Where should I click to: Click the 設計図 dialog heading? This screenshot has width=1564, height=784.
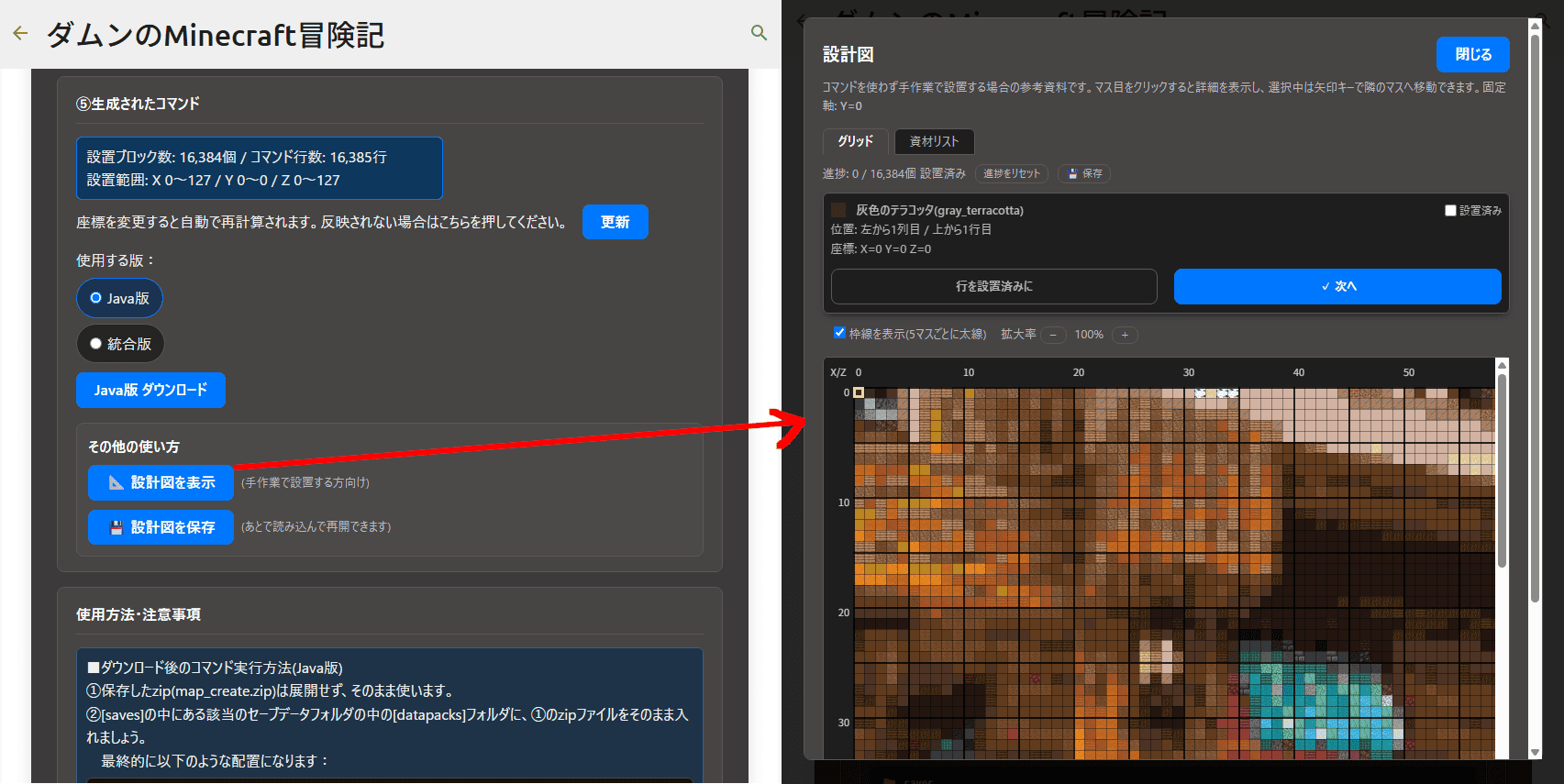point(848,55)
